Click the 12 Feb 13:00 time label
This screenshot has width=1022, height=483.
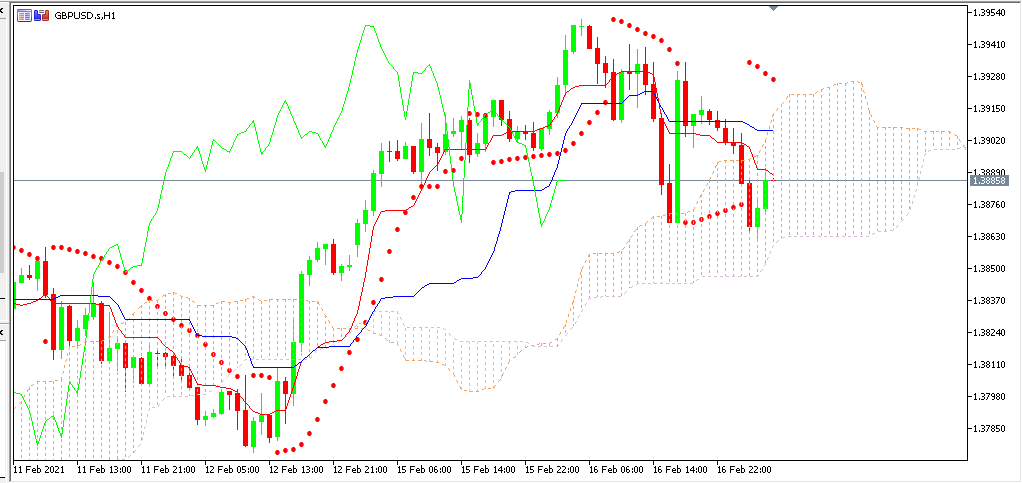[x=296, y=470]
